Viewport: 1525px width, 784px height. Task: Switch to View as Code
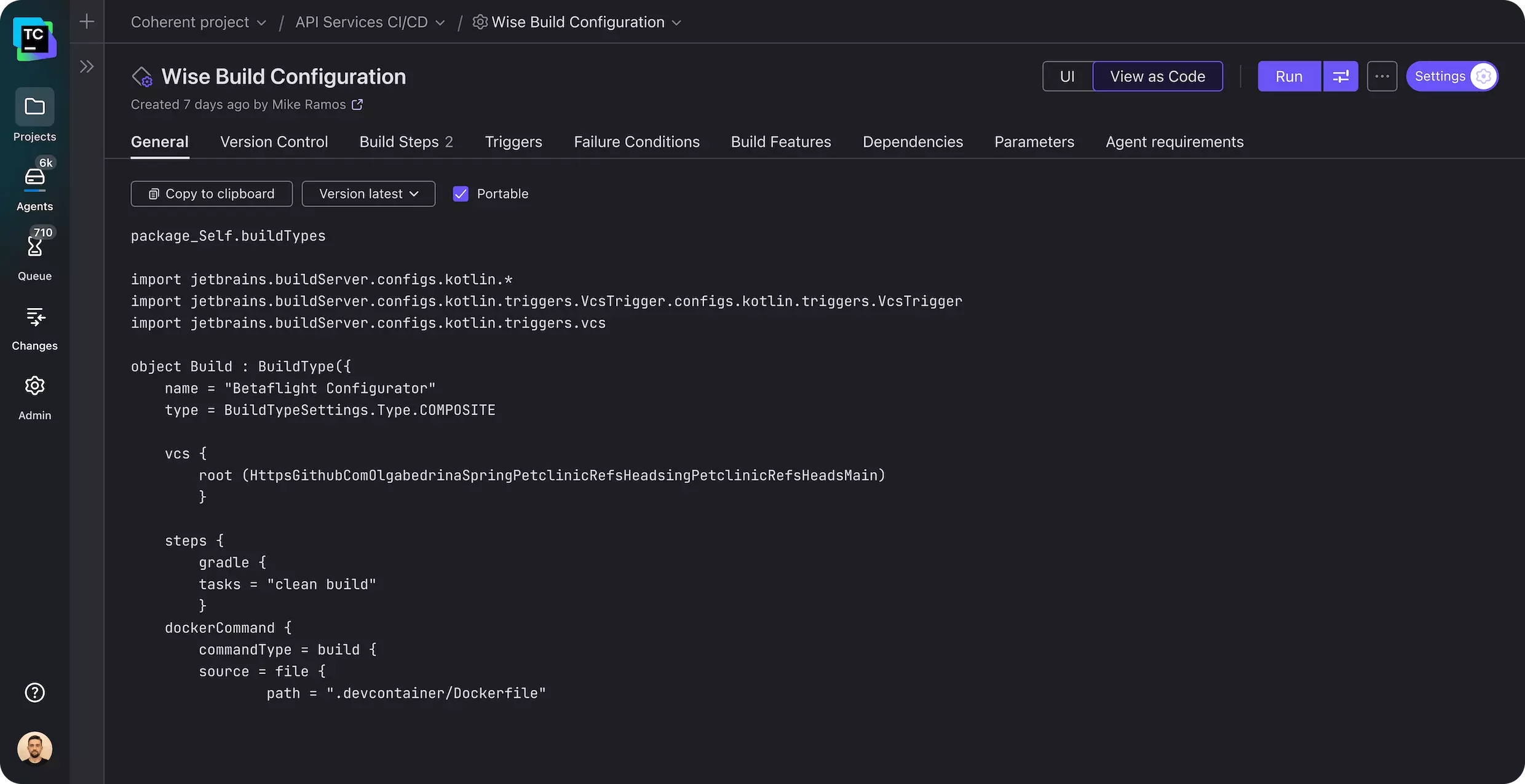tap(1157, 76)
